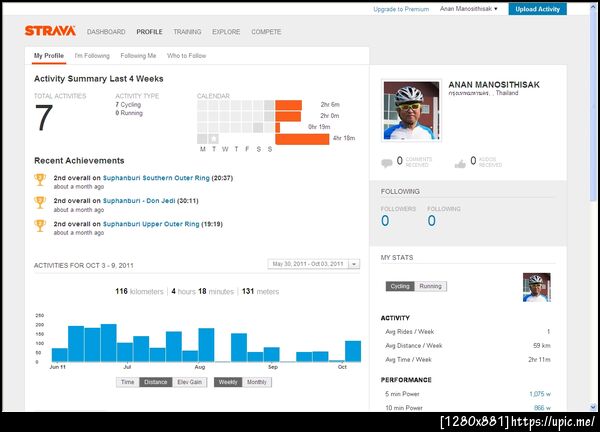The height and width of the screenshot is (432, 600).
Task: Click the Strava logo
Action: 50,31
